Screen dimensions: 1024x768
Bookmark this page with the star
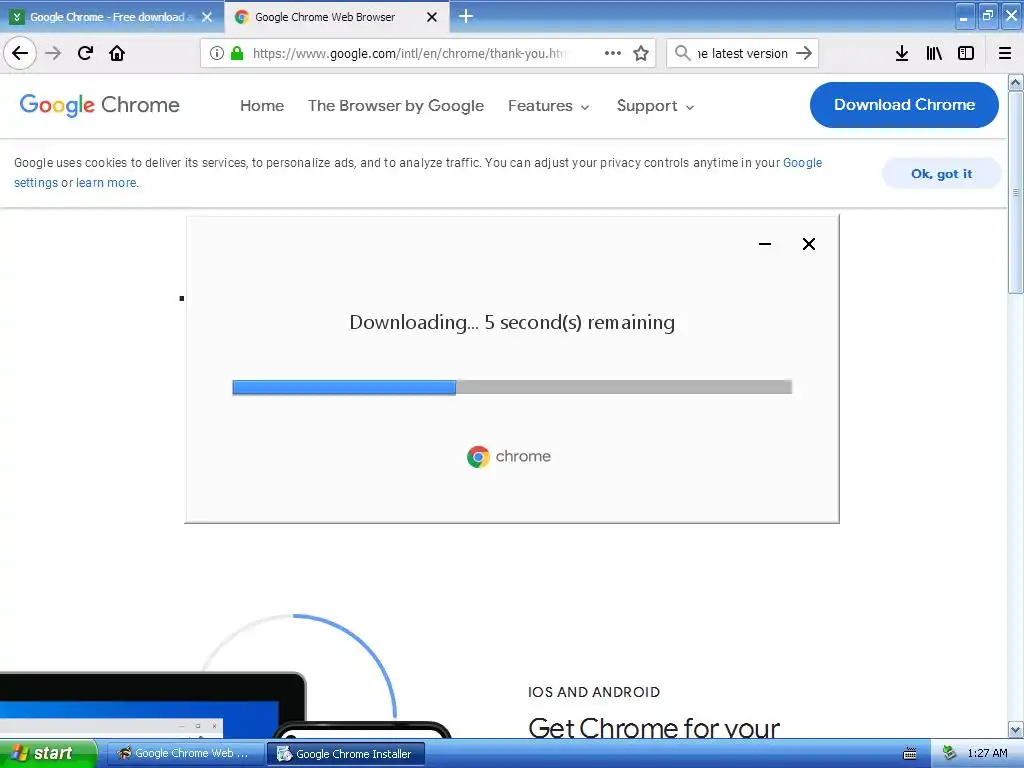[x=641, y=53]
